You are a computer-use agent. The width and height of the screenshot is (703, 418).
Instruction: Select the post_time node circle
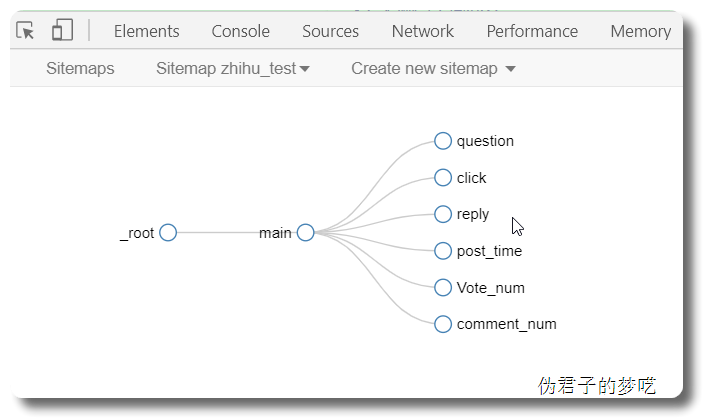point(443,251)
